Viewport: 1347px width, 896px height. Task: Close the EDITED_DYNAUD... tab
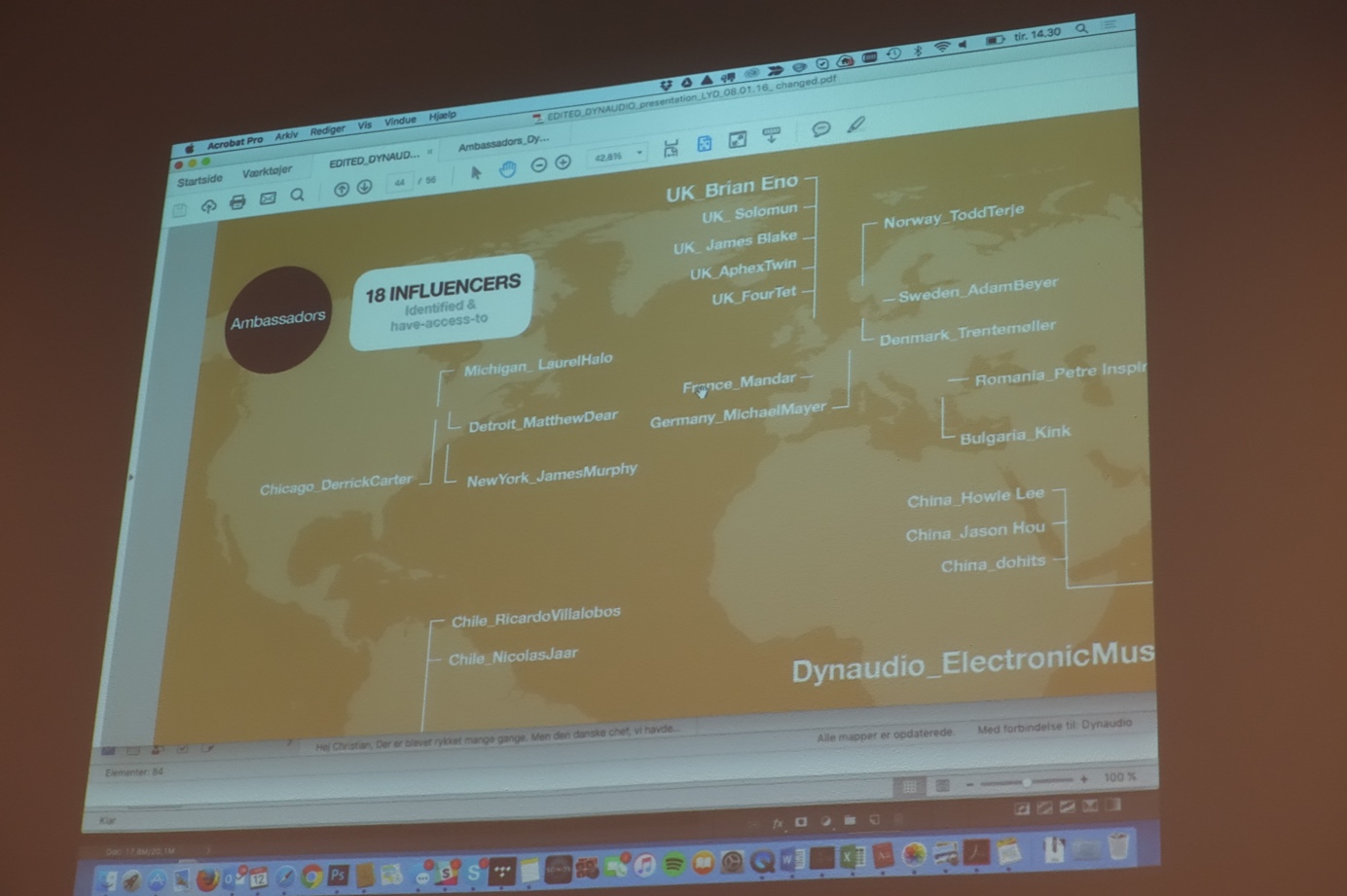(429, 152)
